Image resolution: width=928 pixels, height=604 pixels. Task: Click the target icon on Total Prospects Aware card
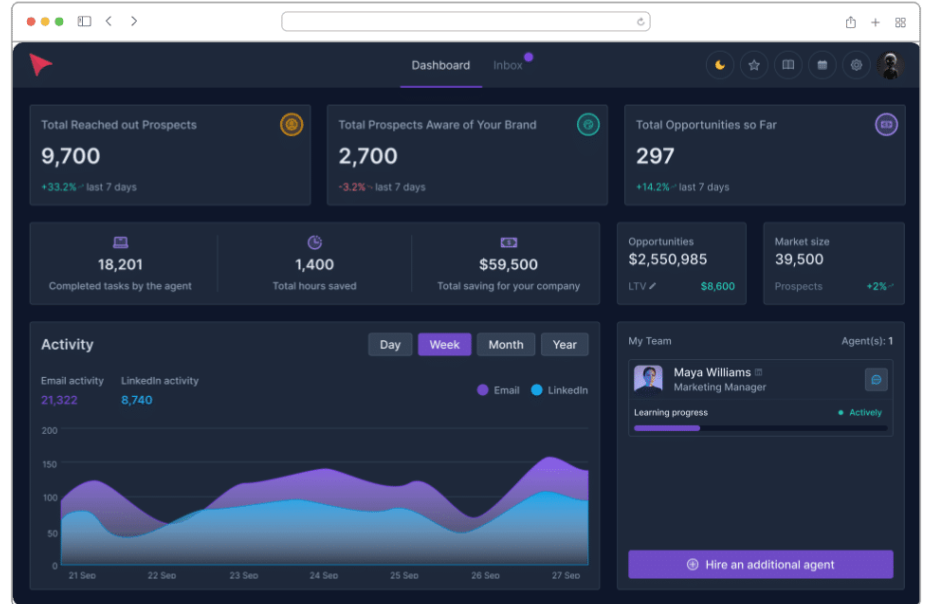pyautogui.click(x=588, y=124)
